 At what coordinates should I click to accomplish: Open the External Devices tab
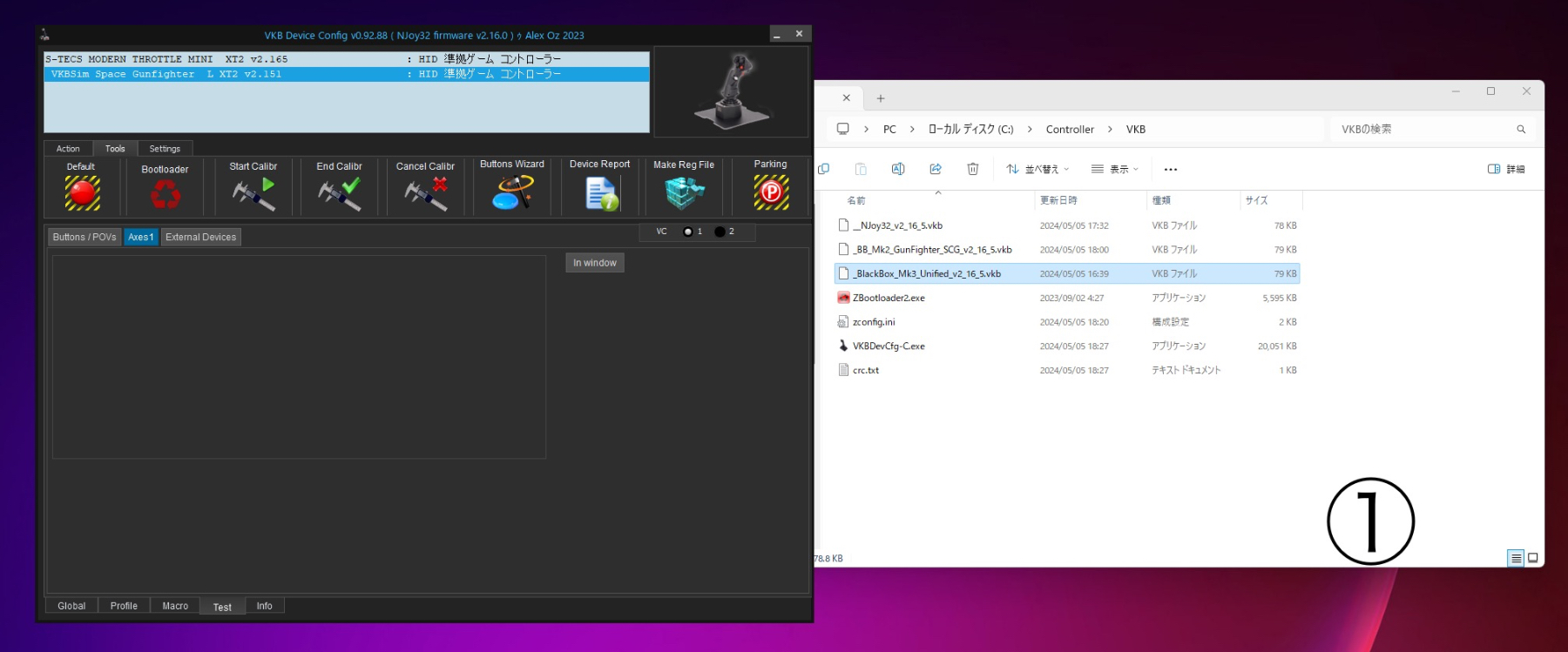click(x=200, y=237)
